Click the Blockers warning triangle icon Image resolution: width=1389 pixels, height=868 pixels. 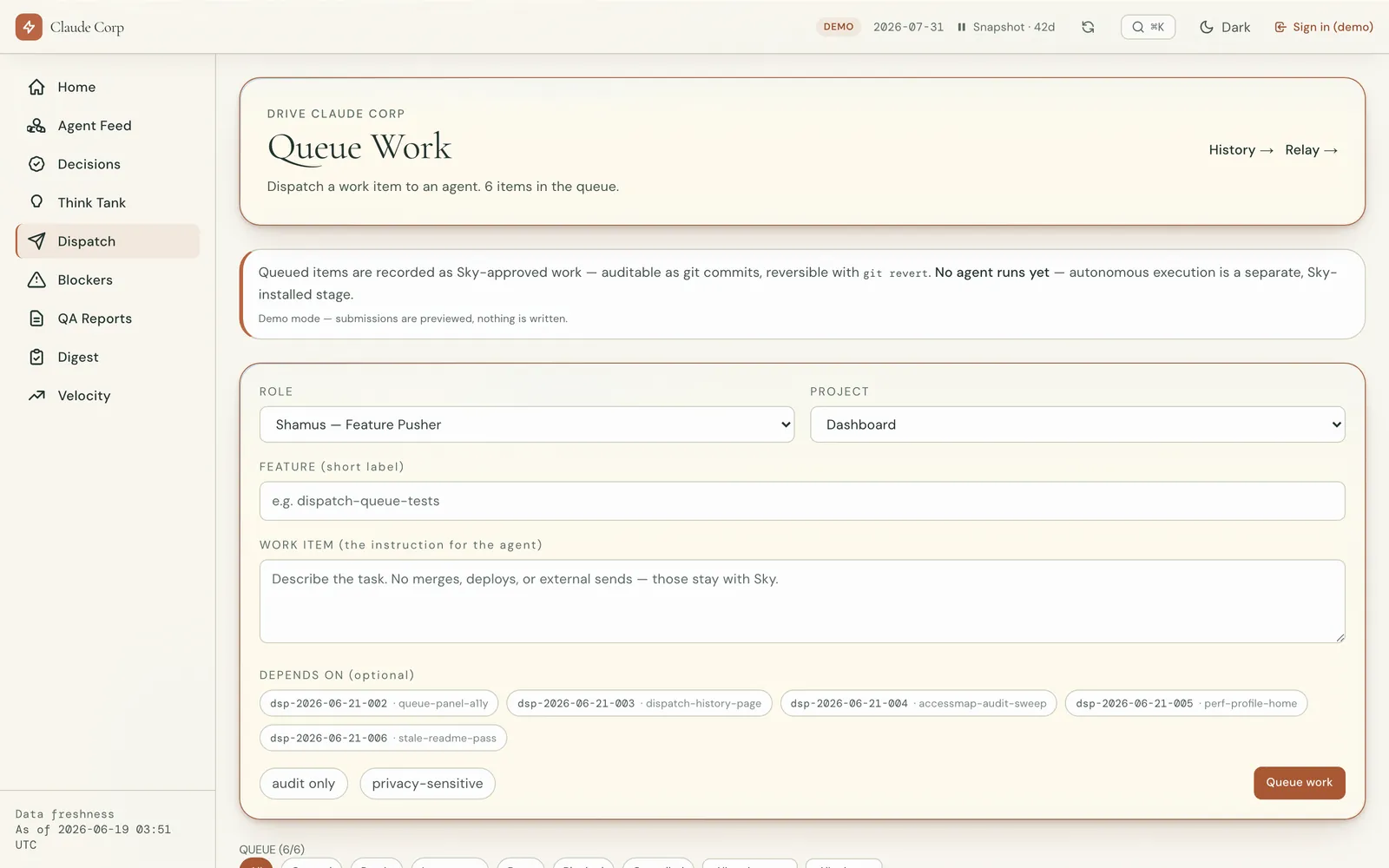36,279
